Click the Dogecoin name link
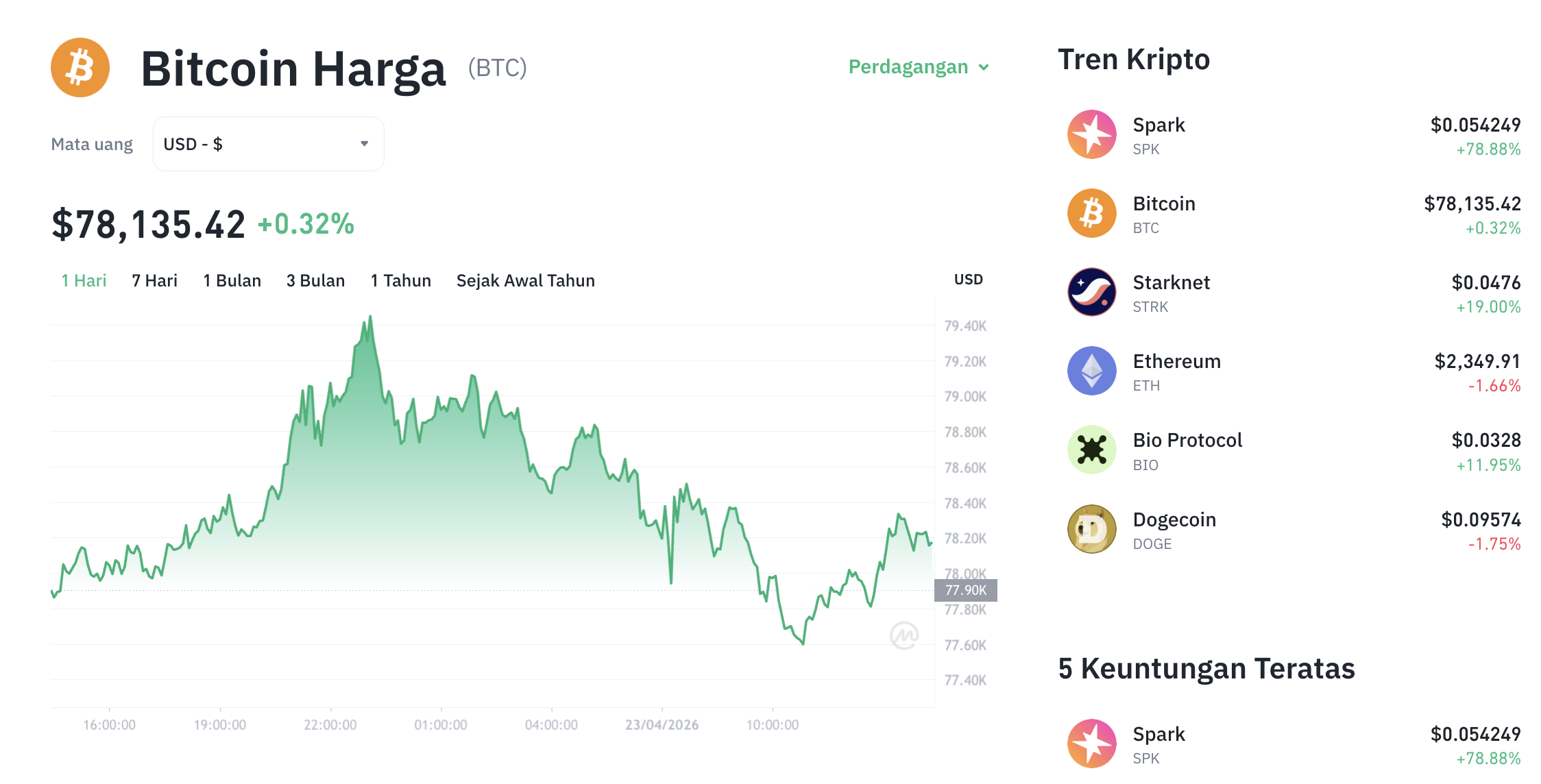This screenshot has height=784, width=1541. tap(1174, 519)
